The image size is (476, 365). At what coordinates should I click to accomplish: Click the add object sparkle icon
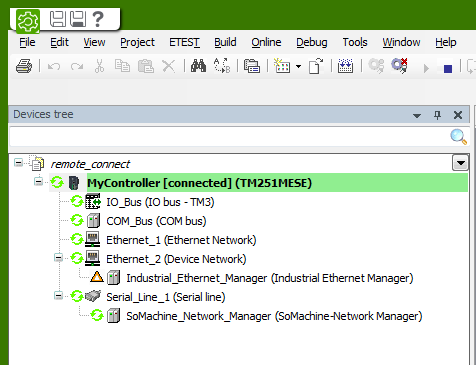coord(282,66)
